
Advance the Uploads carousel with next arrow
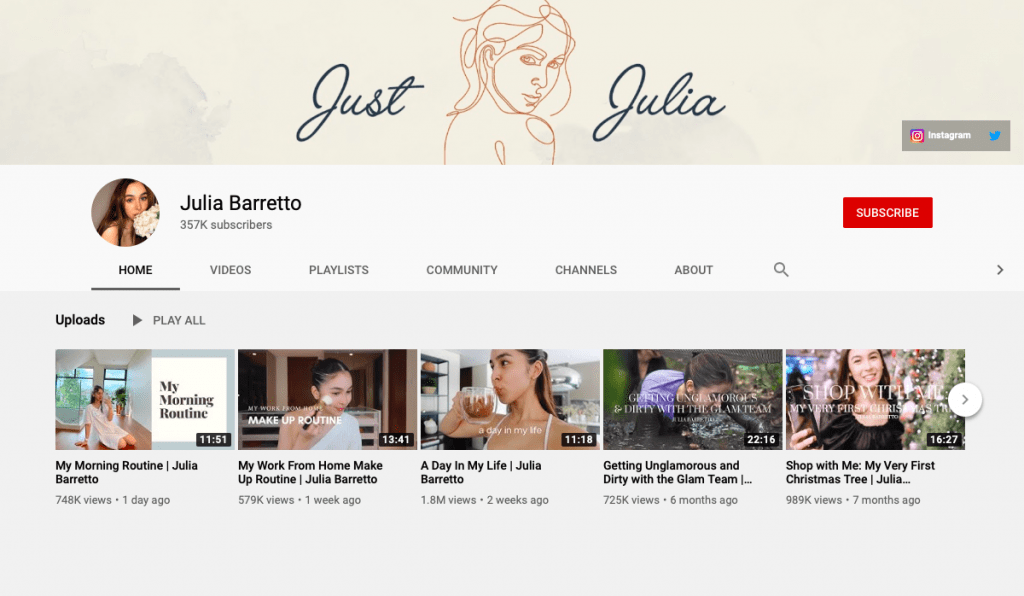pos(965,400)
